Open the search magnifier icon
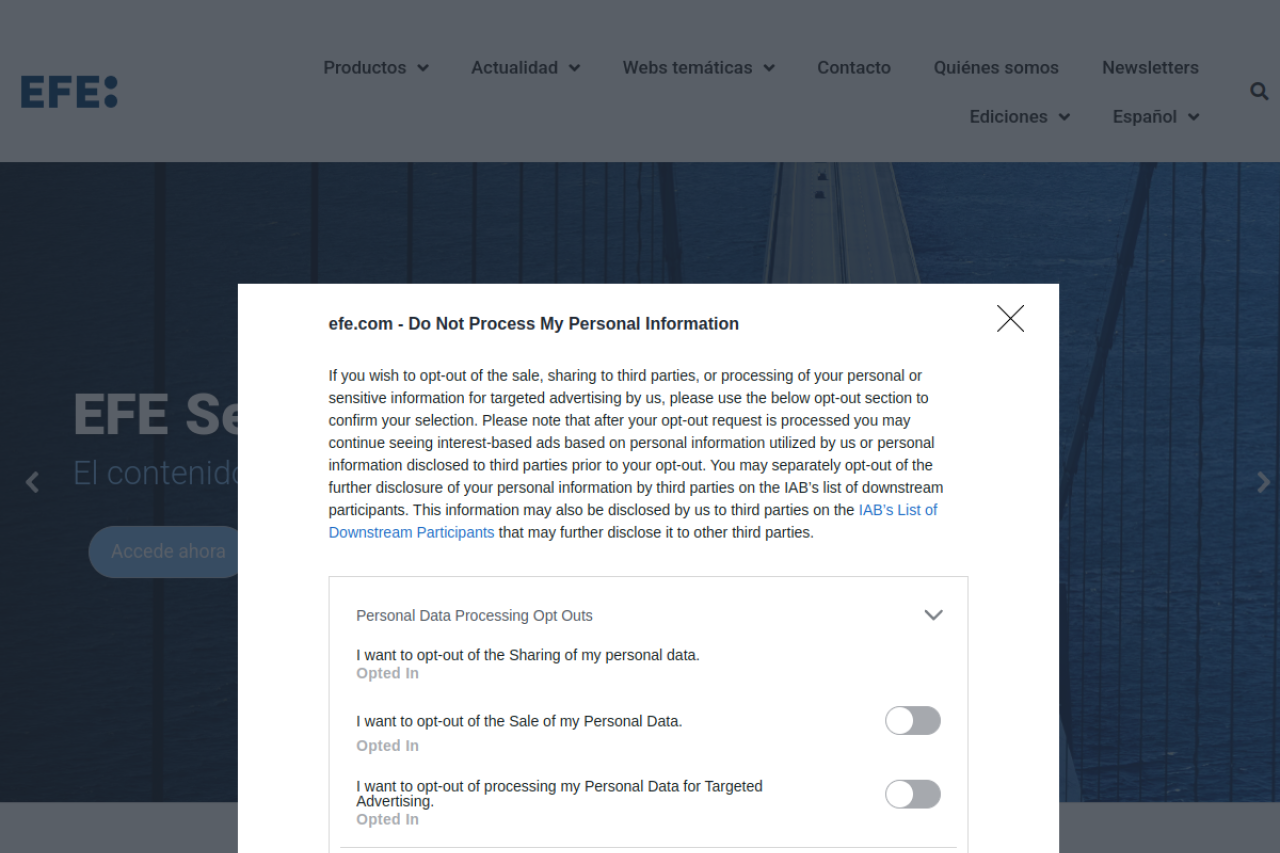The image size is (1280, 853). (1259, 91)
